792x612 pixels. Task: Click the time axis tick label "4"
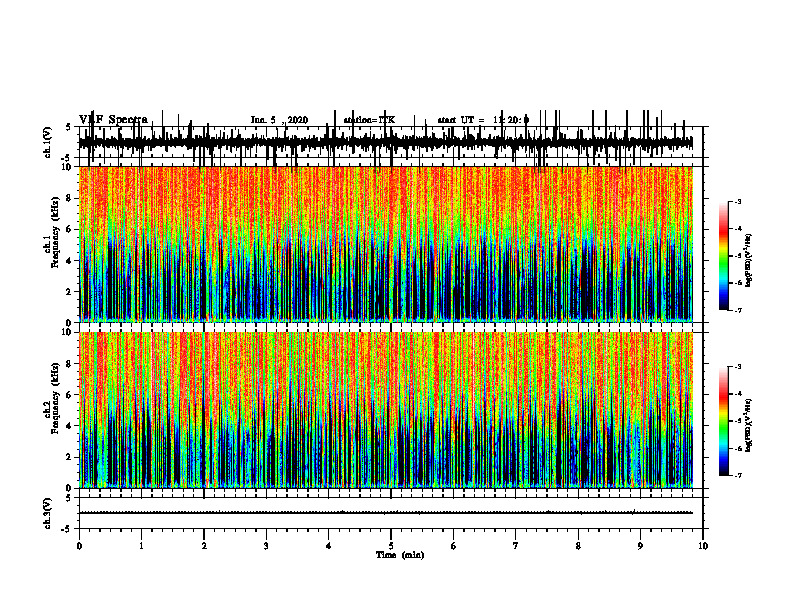[x=329, y=546]
